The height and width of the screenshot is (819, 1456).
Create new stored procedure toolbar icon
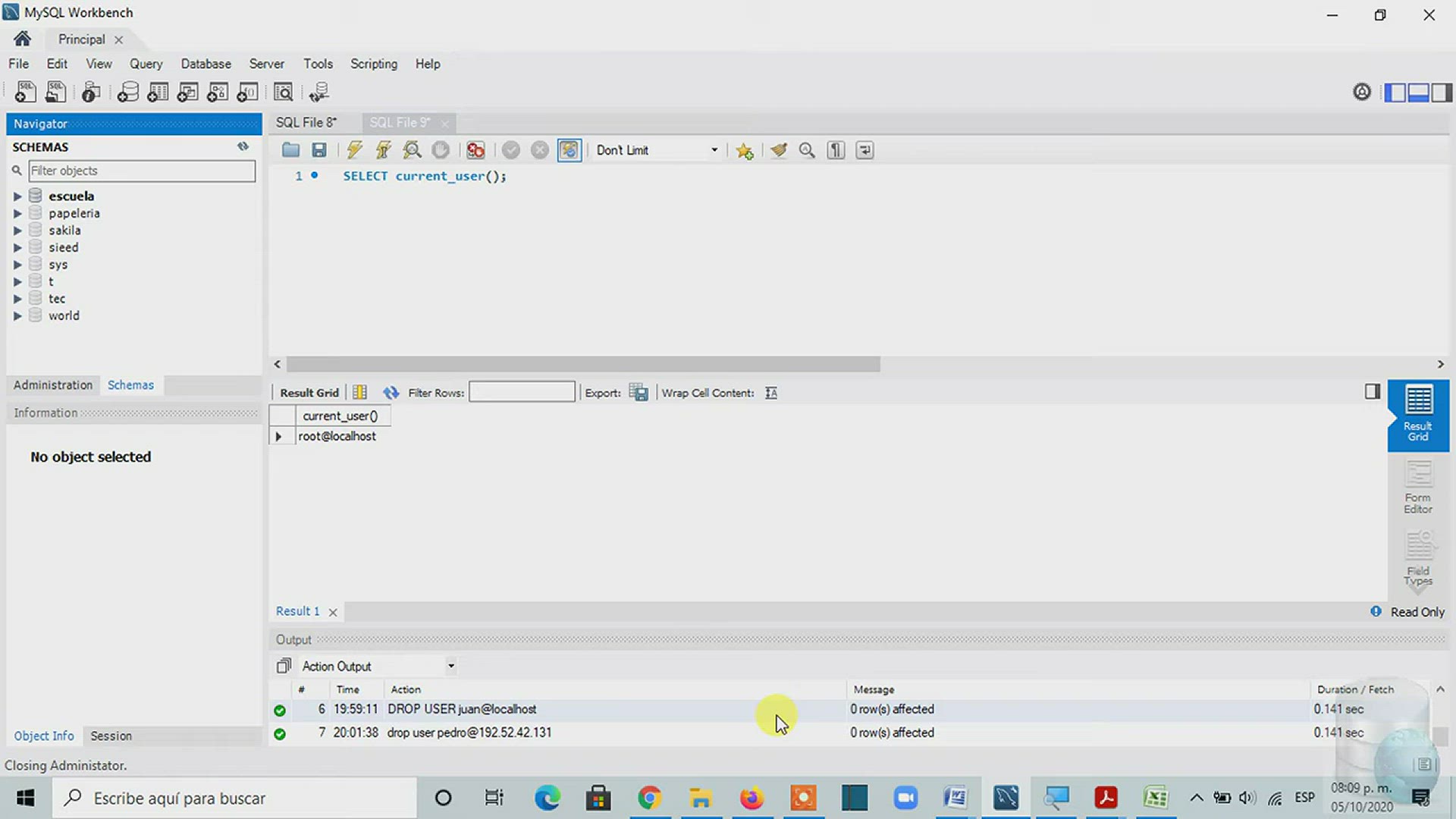click(x=218, y=93)
